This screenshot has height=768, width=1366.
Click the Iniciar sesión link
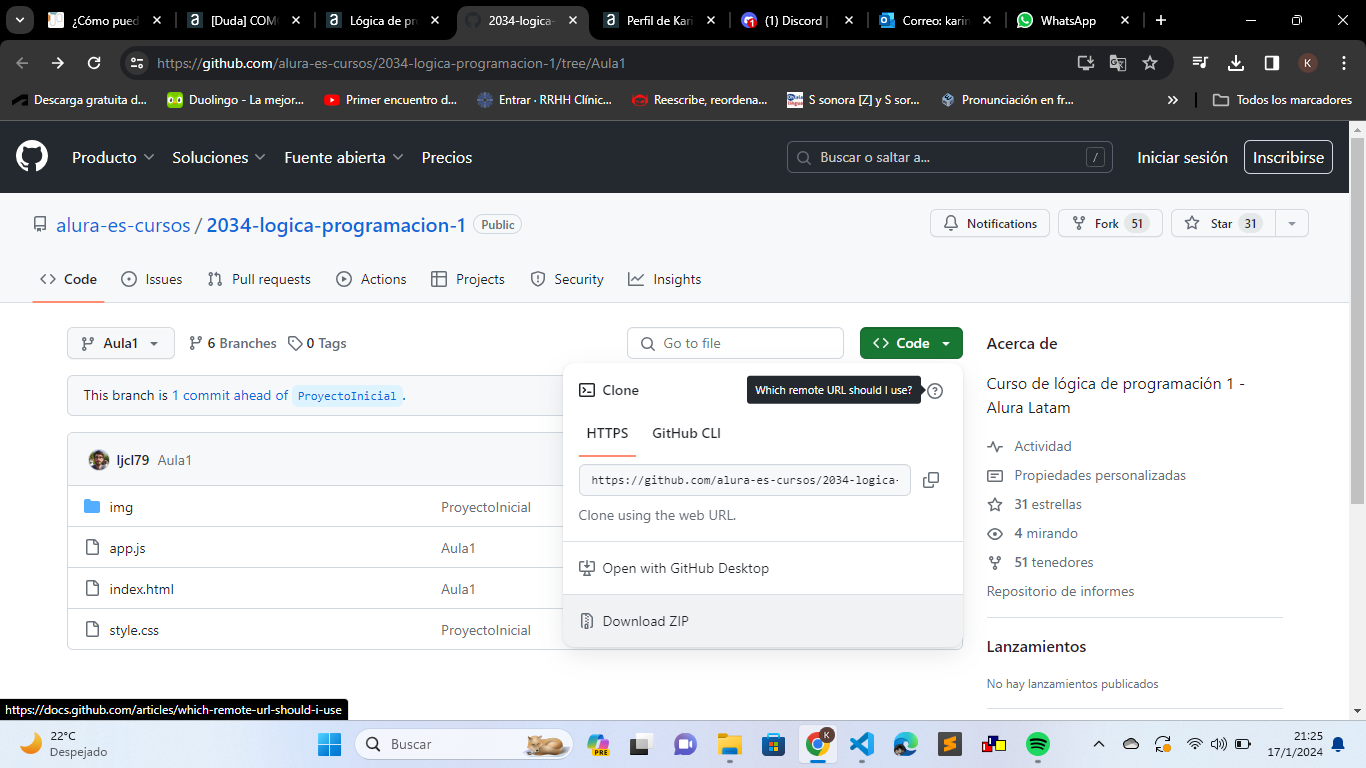tap(1182, 157)
